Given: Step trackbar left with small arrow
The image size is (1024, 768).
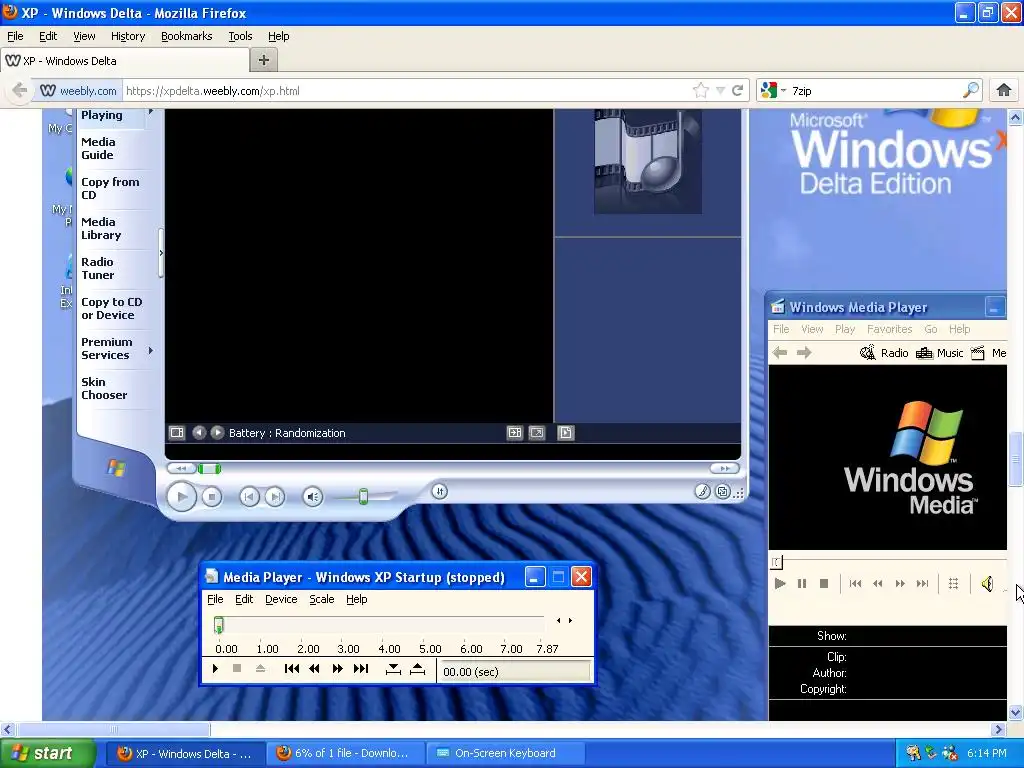Looking at the screenshot, I should [558, 620].
